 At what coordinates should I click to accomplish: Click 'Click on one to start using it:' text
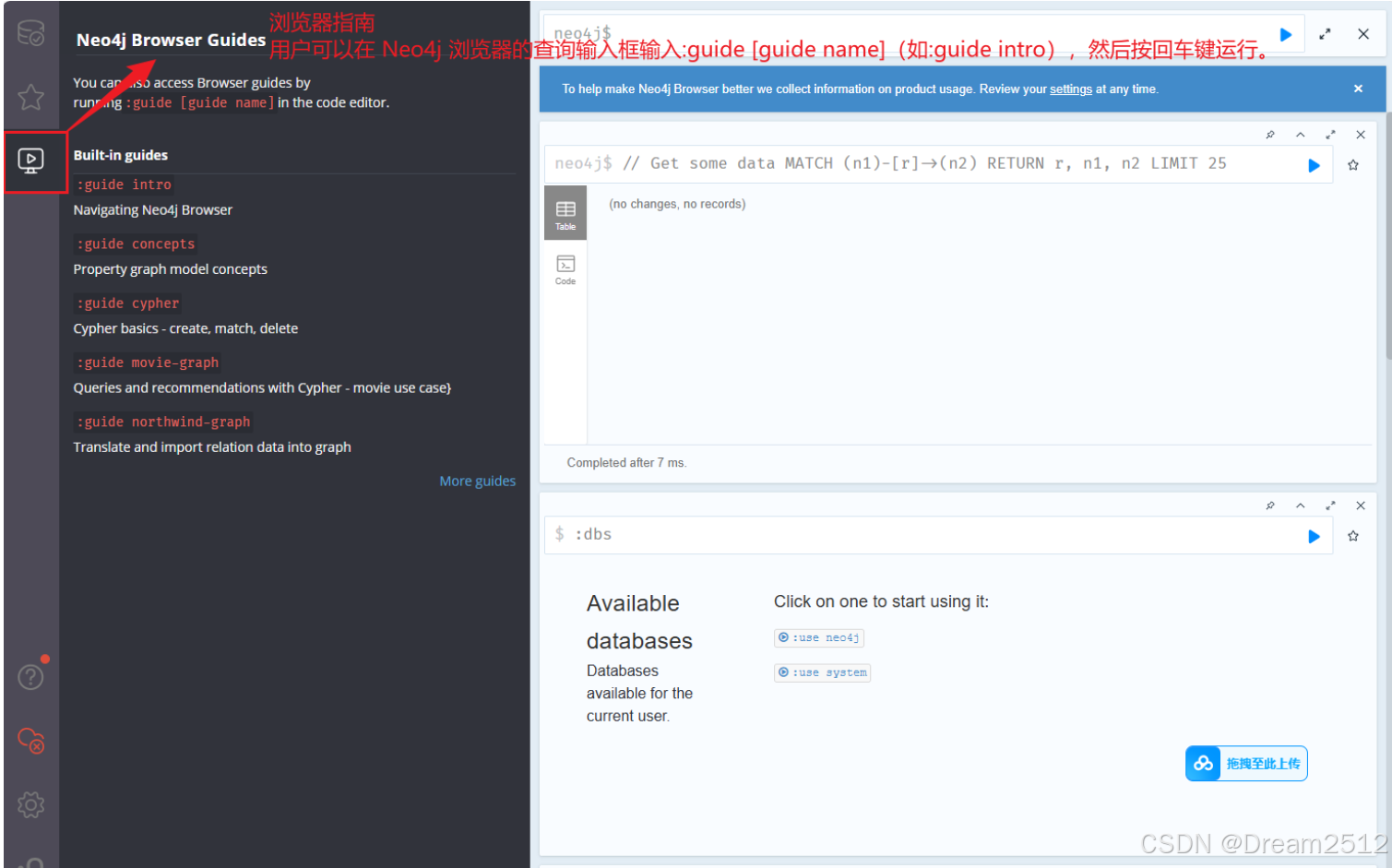tap(881, 601)
